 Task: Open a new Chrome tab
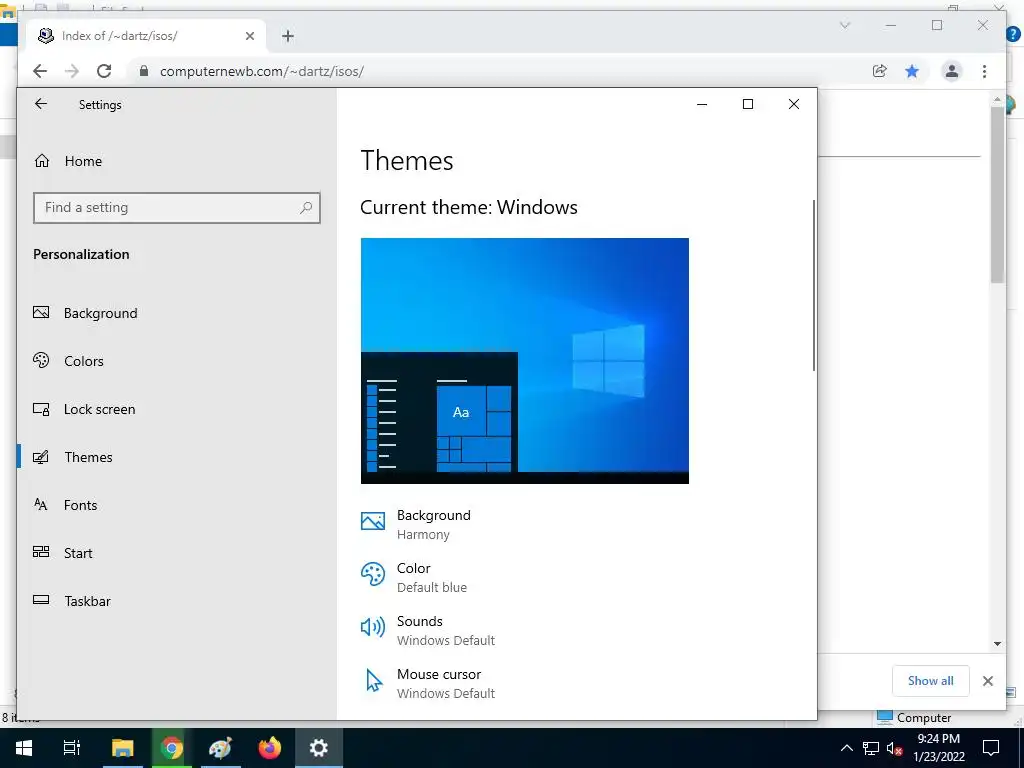tap(288, 36)
